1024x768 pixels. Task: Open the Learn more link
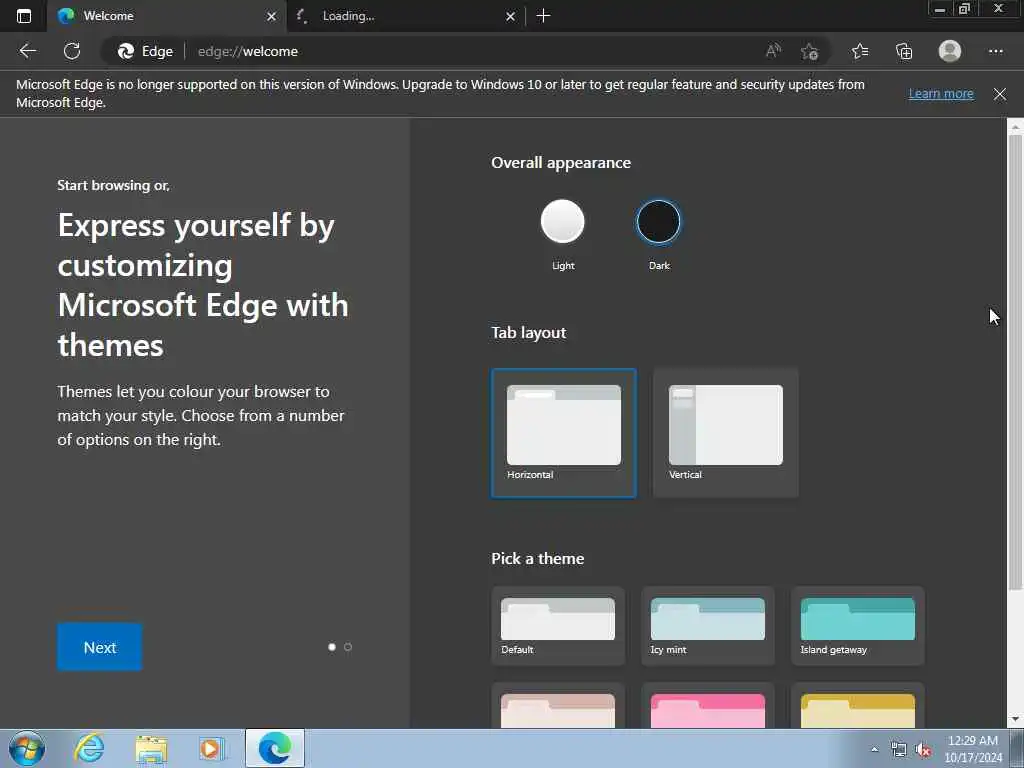[941, 93]
